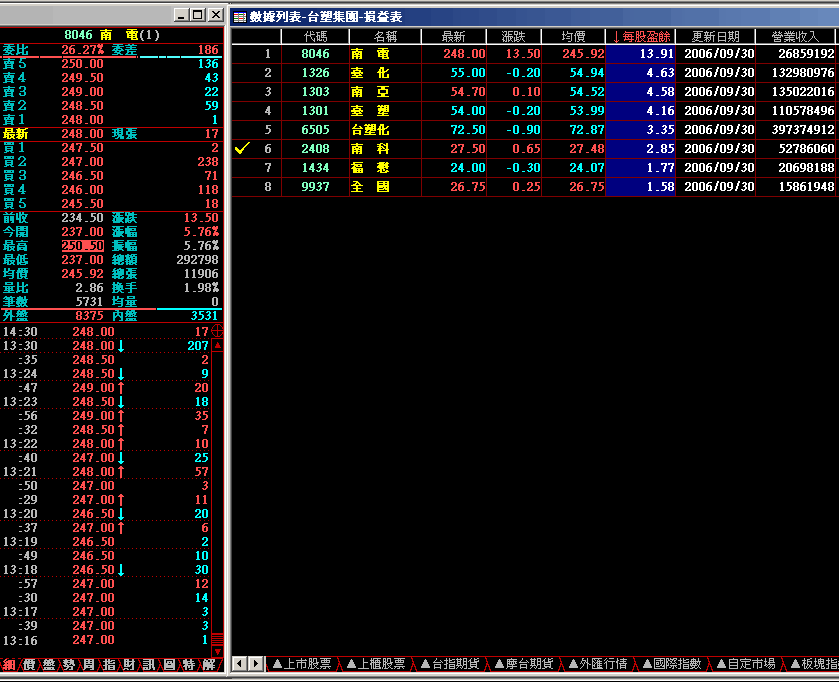Toggle sort on 每股盈餘 column header
839x682 pixels.
[x=641, y=36]
